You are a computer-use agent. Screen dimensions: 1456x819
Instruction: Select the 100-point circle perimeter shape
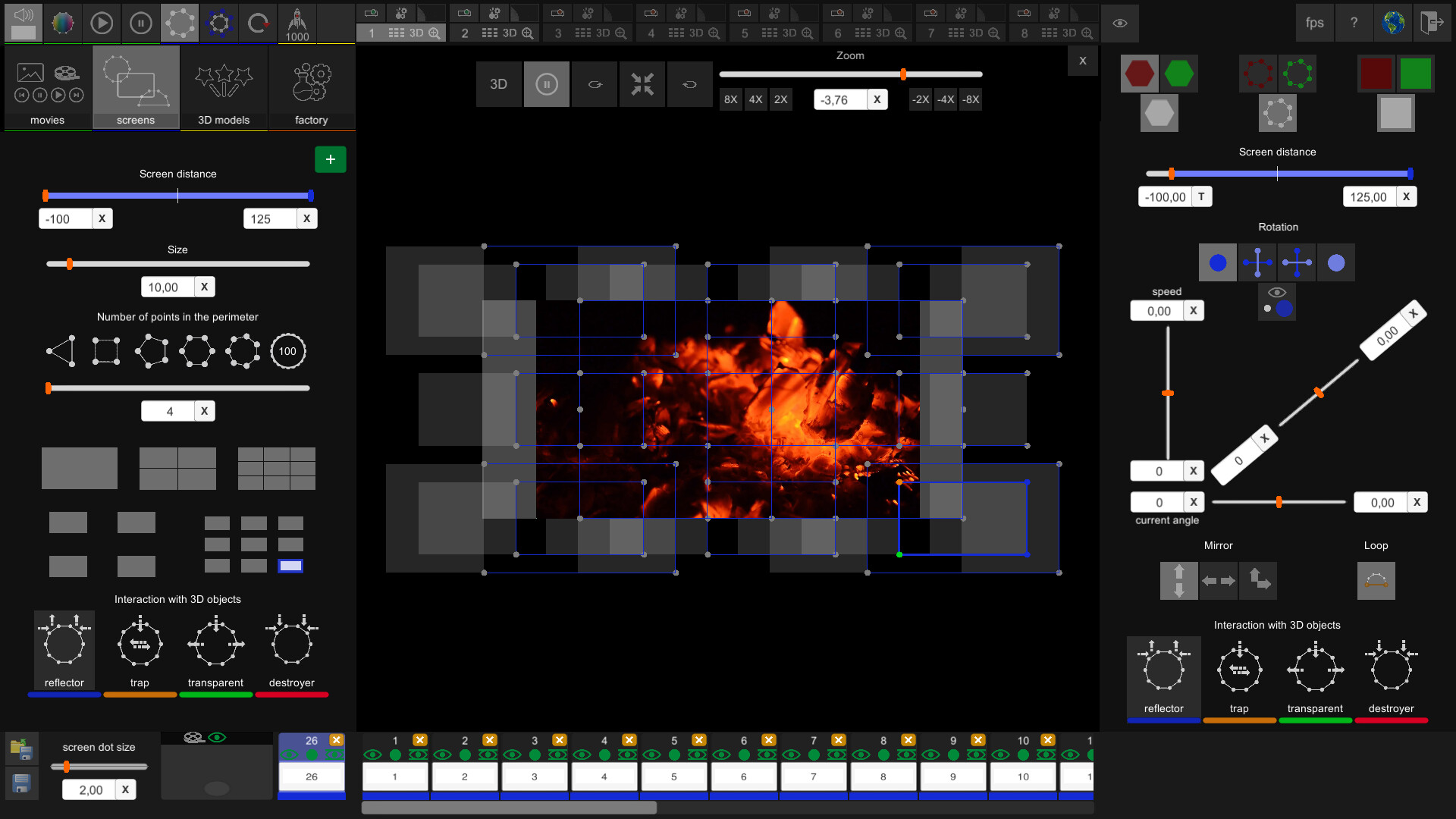coord(288,350)
